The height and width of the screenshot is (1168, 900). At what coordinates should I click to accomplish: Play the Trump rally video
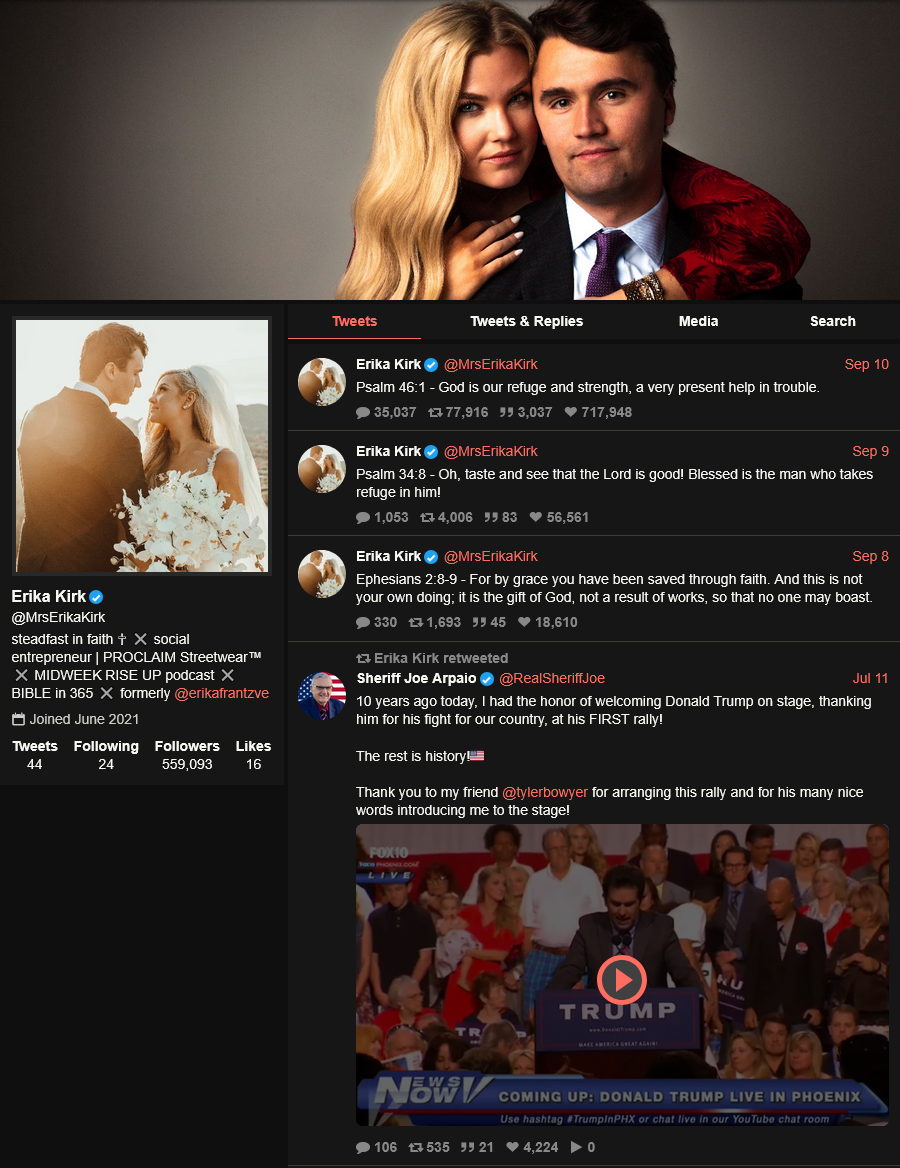[621, 980]
